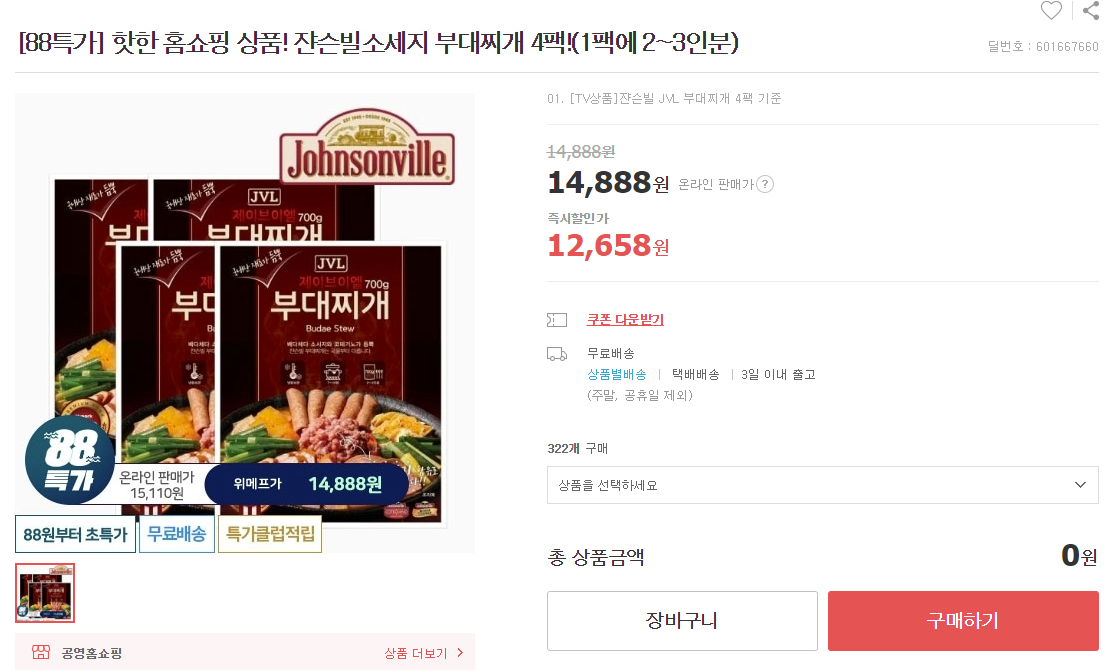Select the product thumbnail under main image

[45, 593]
